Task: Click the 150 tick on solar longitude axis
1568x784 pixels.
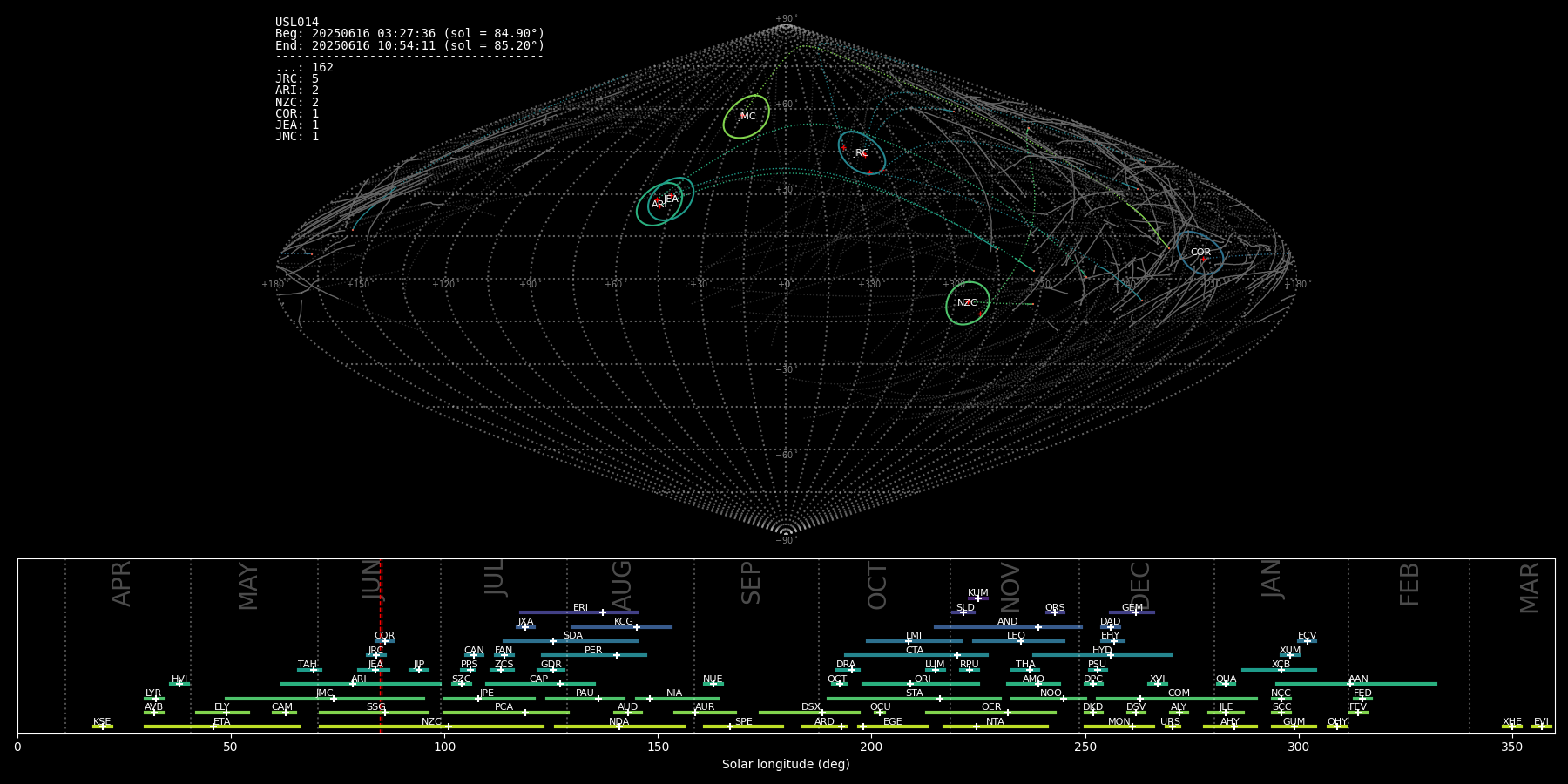Action: tap(658, 747)
